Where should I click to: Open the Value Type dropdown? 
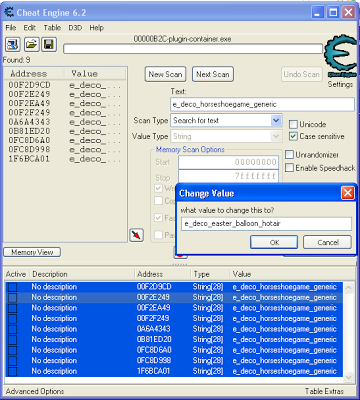(276, 136)
